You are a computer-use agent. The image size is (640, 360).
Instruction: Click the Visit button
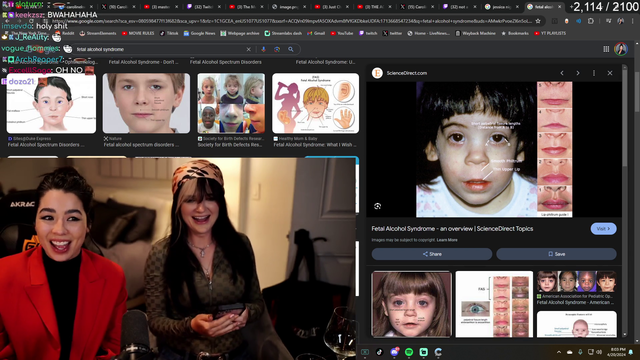pyautogui.click(x=603, y=229)
